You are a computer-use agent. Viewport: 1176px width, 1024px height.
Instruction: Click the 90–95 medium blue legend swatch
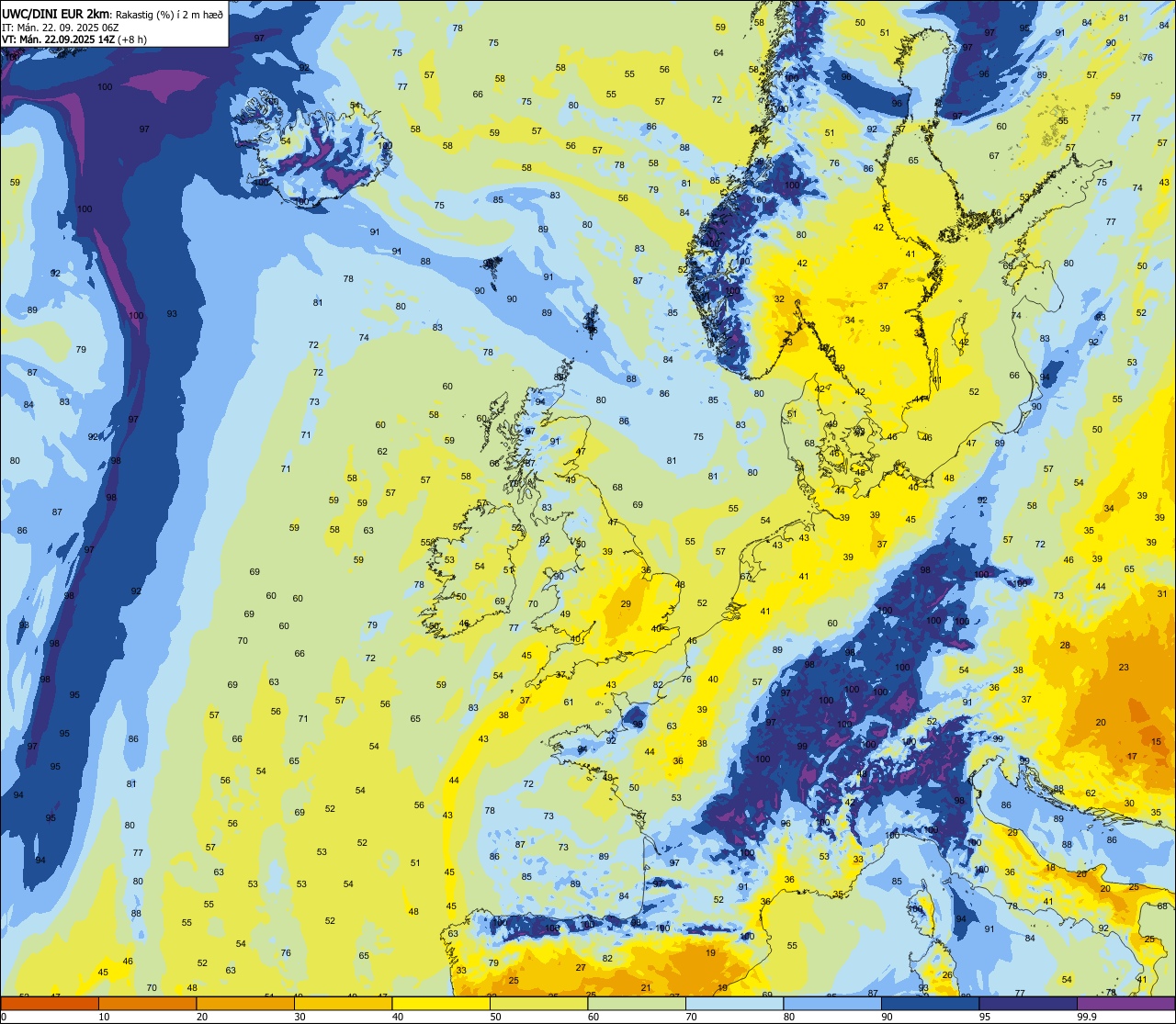pos(930,1003)
